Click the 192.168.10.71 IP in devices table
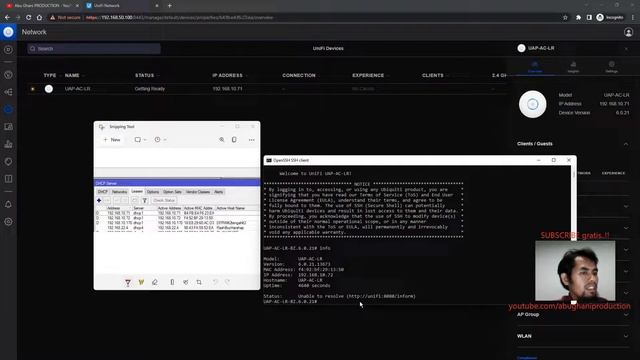The width and height of the screenshot is (640, 360). 227,89
